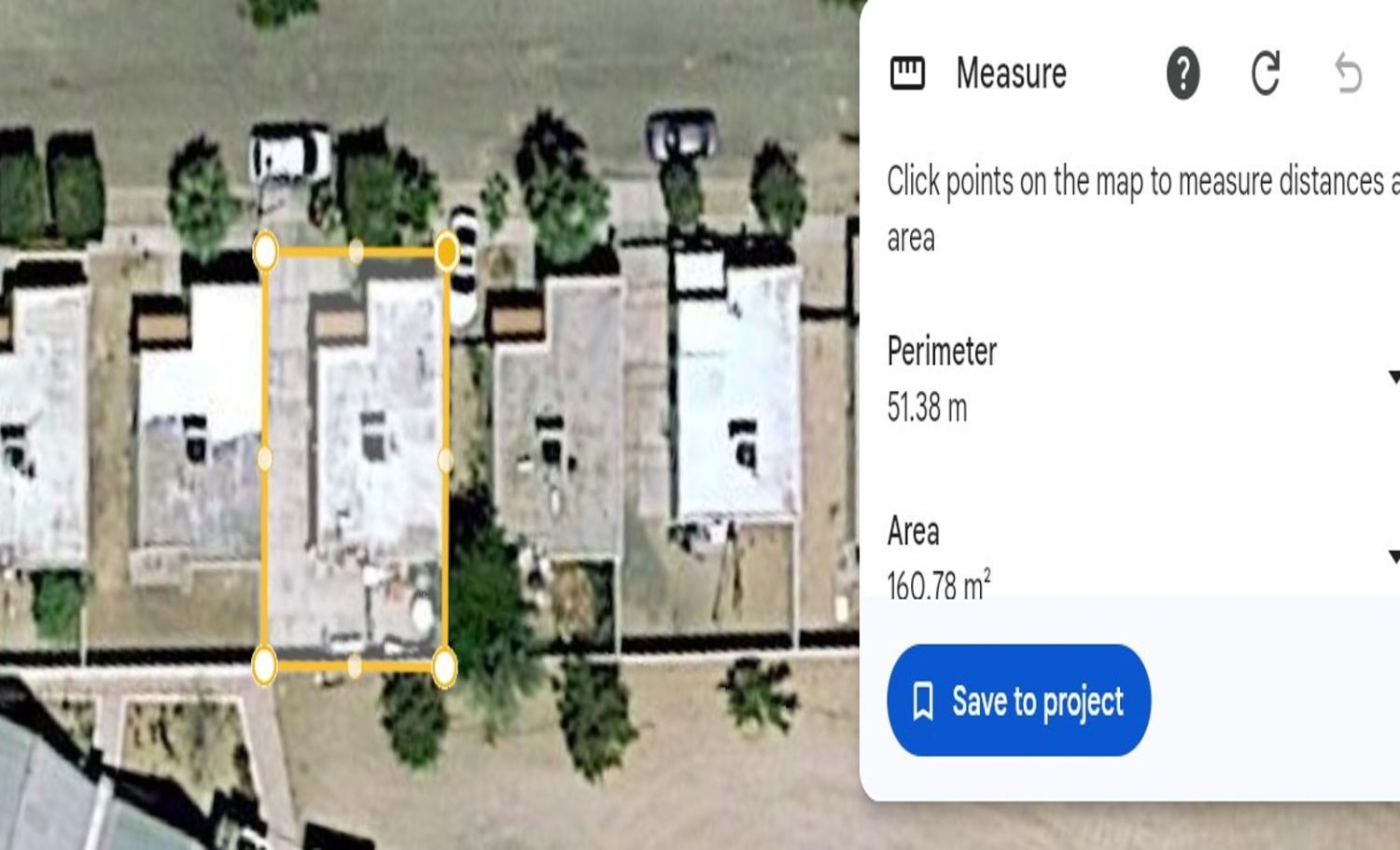Click the Save to project button

pos(1018,700)
